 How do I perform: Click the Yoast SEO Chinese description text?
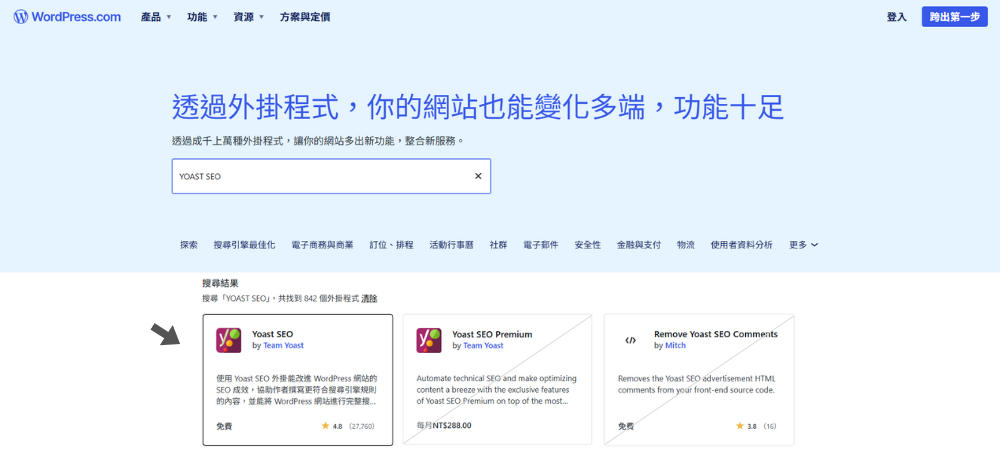click(297, 390)
